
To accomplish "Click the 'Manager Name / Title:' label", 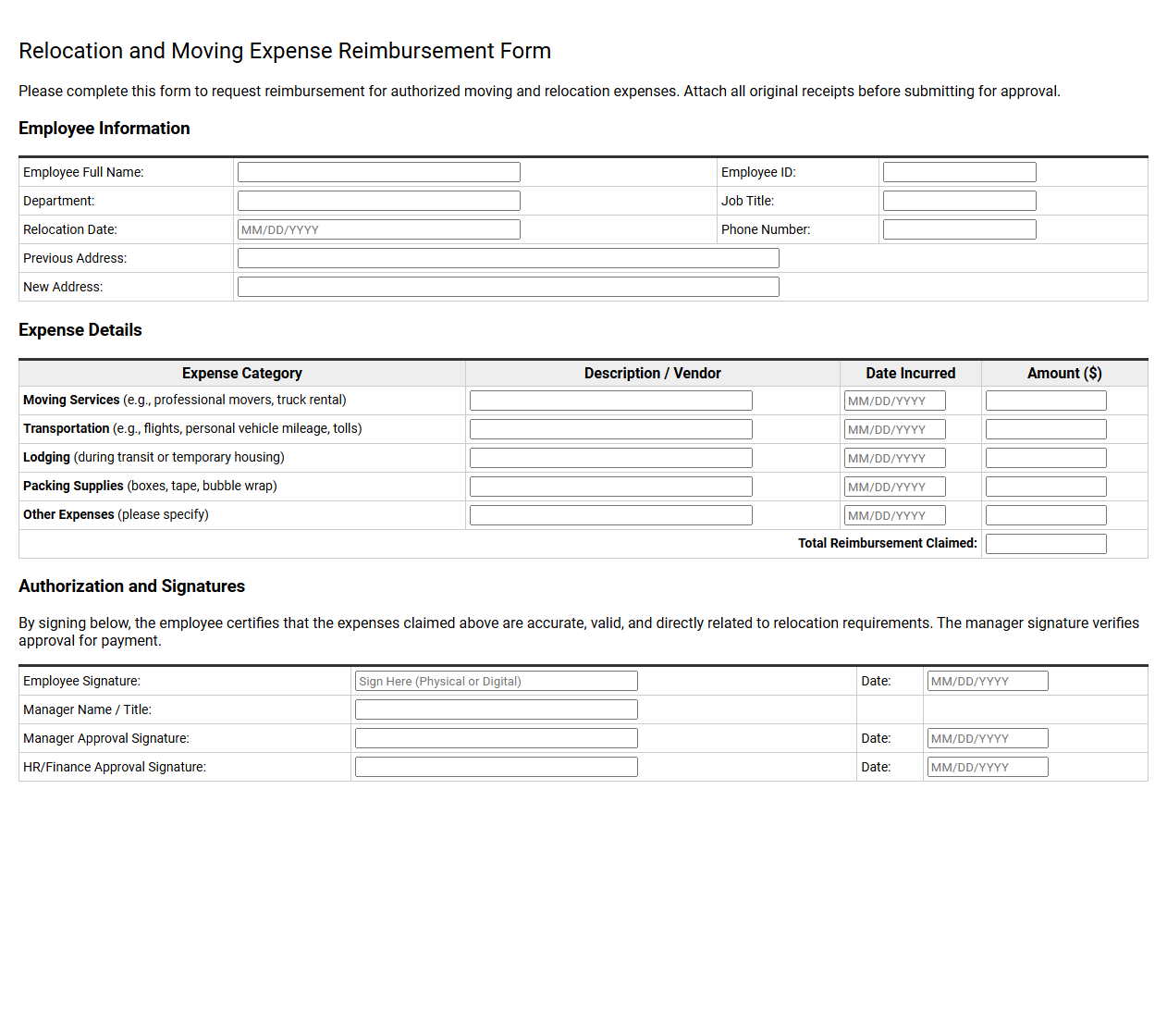I will [87, 709].
